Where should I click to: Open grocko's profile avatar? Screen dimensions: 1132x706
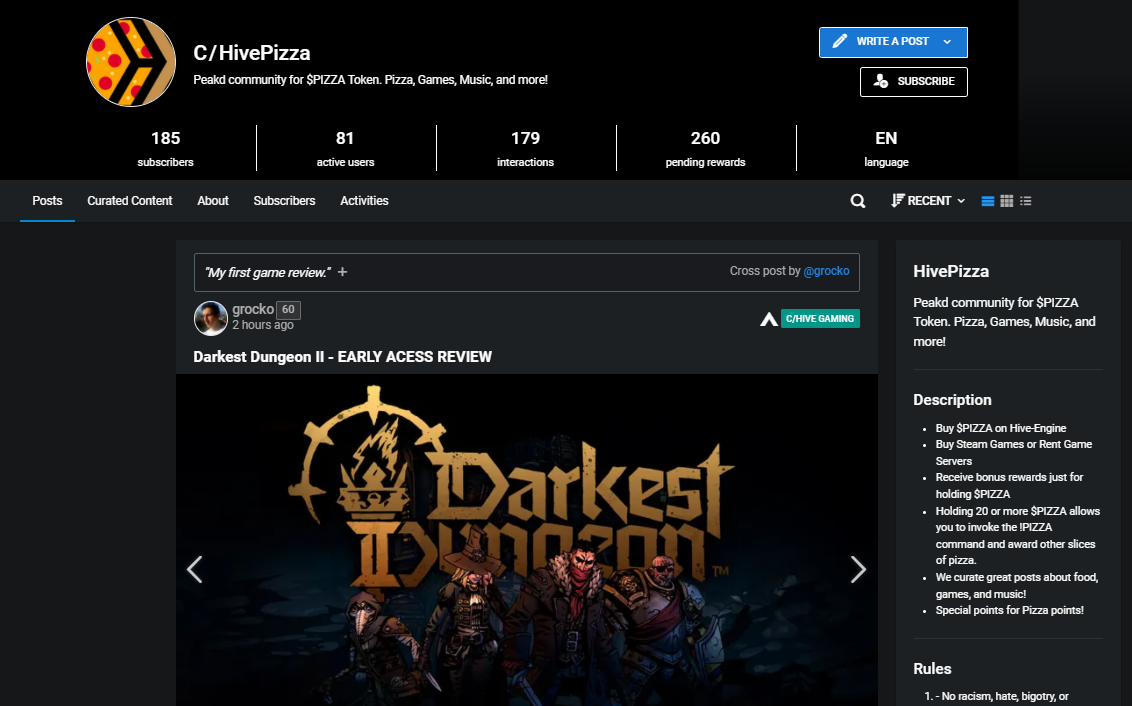pos(211,318)
